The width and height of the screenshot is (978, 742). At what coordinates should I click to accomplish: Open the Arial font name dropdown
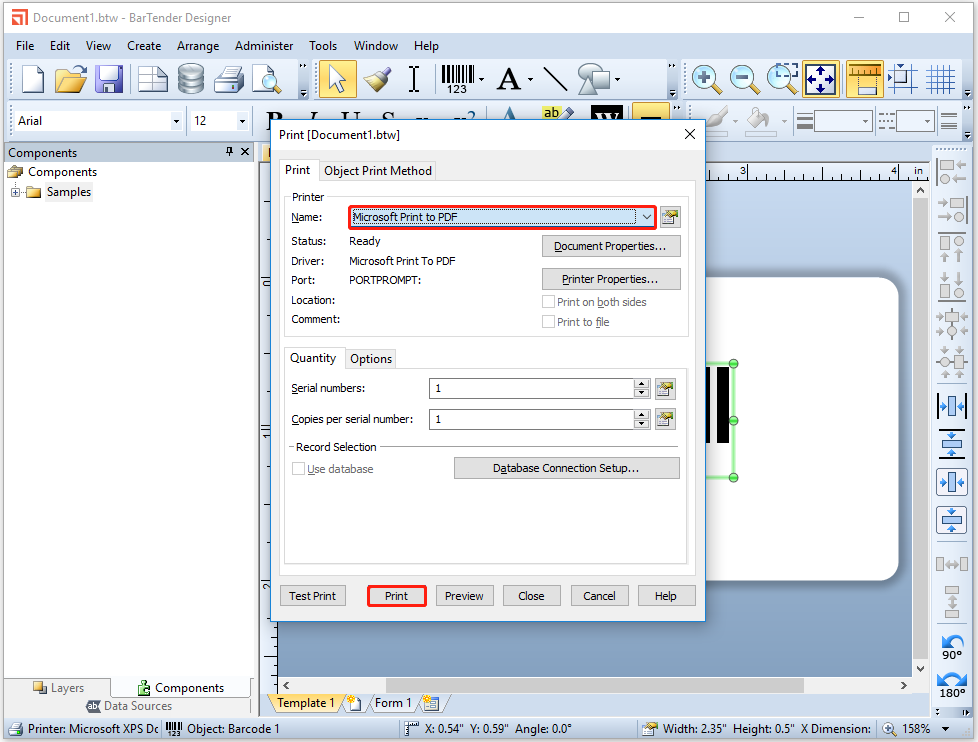(177, 121)
